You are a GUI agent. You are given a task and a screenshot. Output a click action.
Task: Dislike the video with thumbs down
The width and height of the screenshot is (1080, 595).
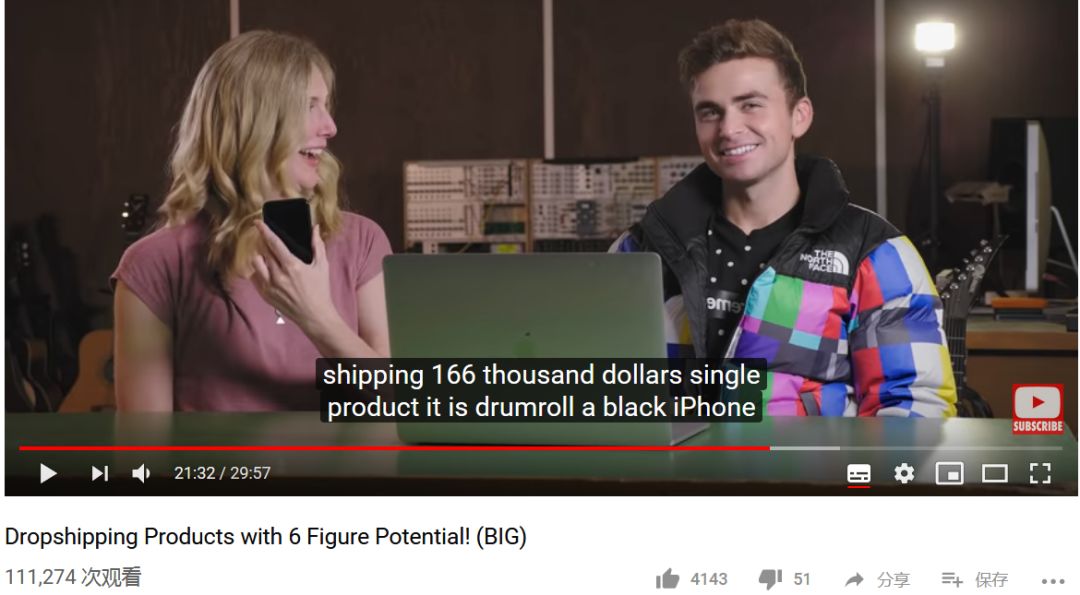[770, 579]
